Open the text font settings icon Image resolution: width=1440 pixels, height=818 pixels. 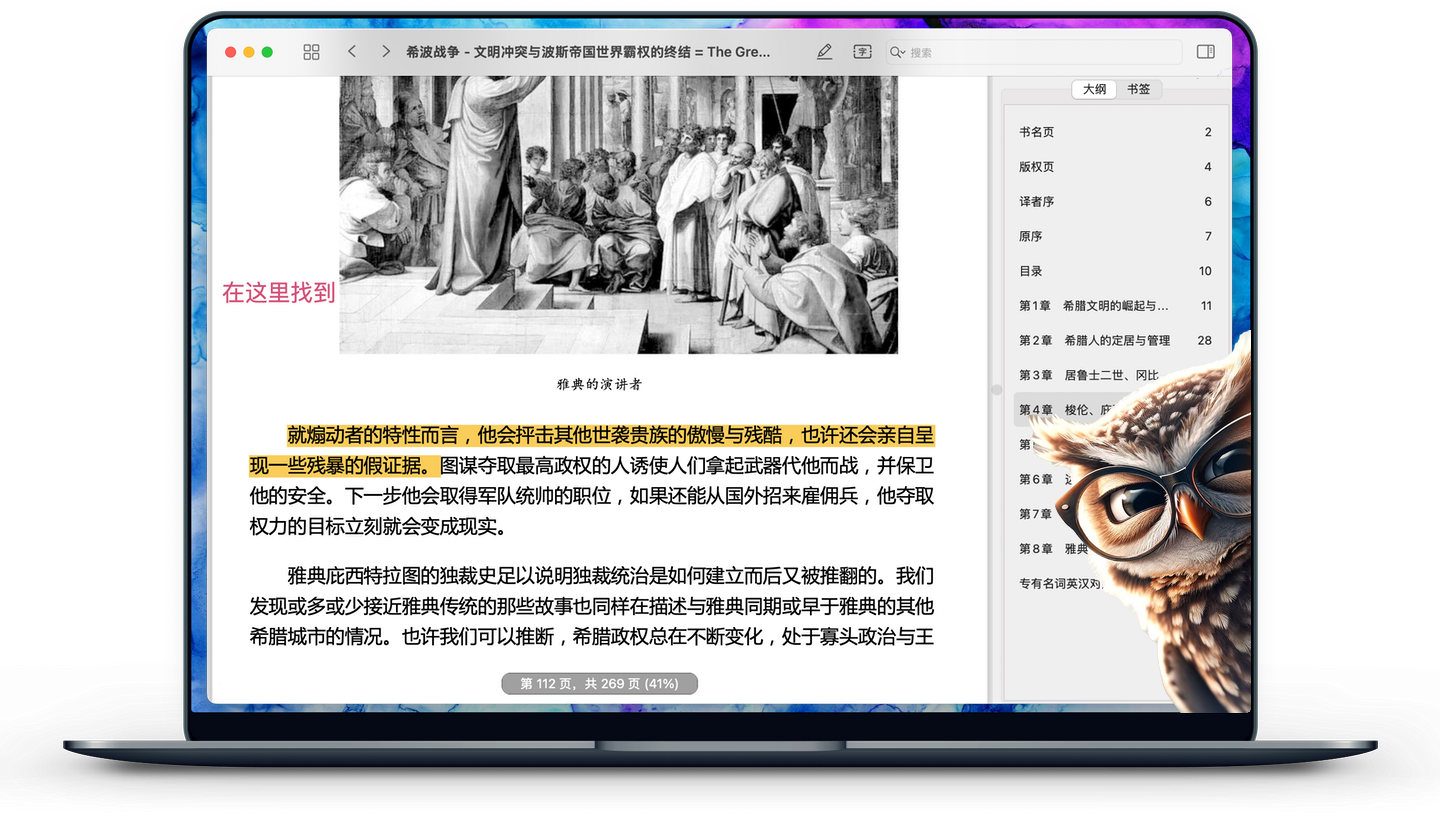(x=862, y=52)
